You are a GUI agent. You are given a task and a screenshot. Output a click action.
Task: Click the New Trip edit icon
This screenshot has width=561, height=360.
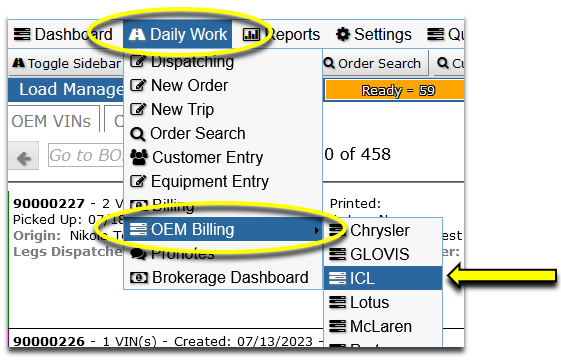click(x=138, y=110)
